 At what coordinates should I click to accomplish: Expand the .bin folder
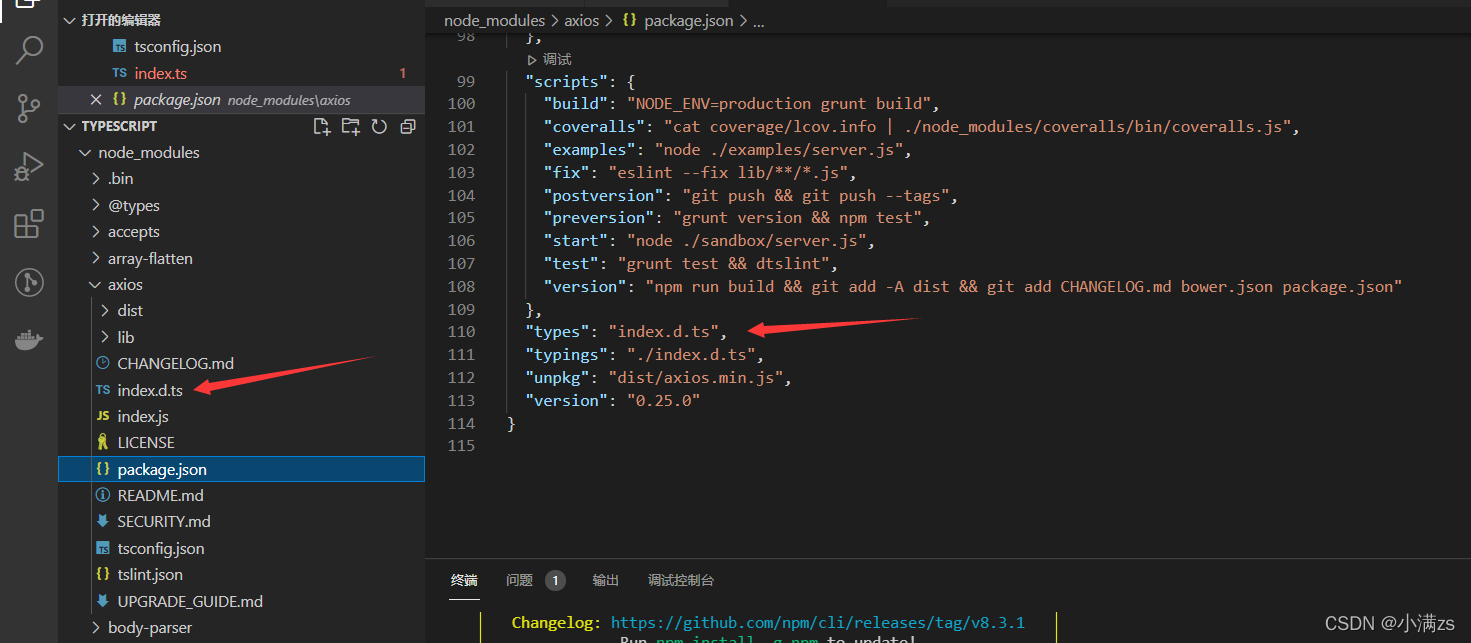pos(96,178)
